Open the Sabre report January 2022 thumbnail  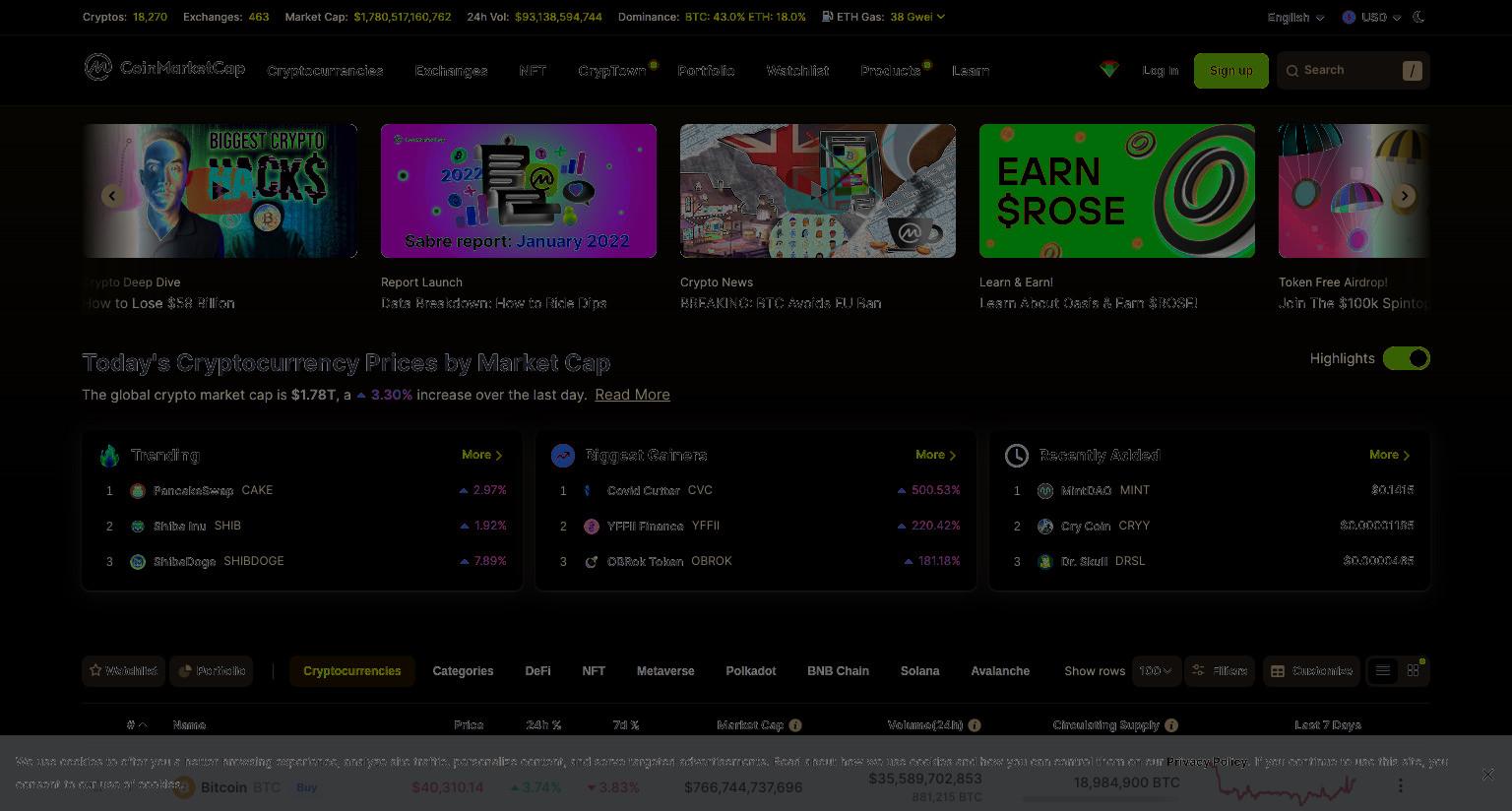(x=519, y=191)
